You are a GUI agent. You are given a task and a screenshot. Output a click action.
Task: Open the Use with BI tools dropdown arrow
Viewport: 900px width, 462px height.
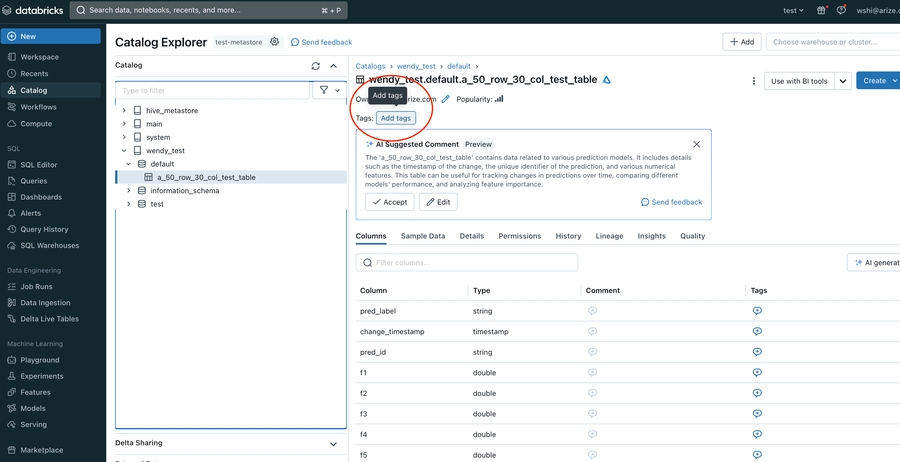click(843, 81)
